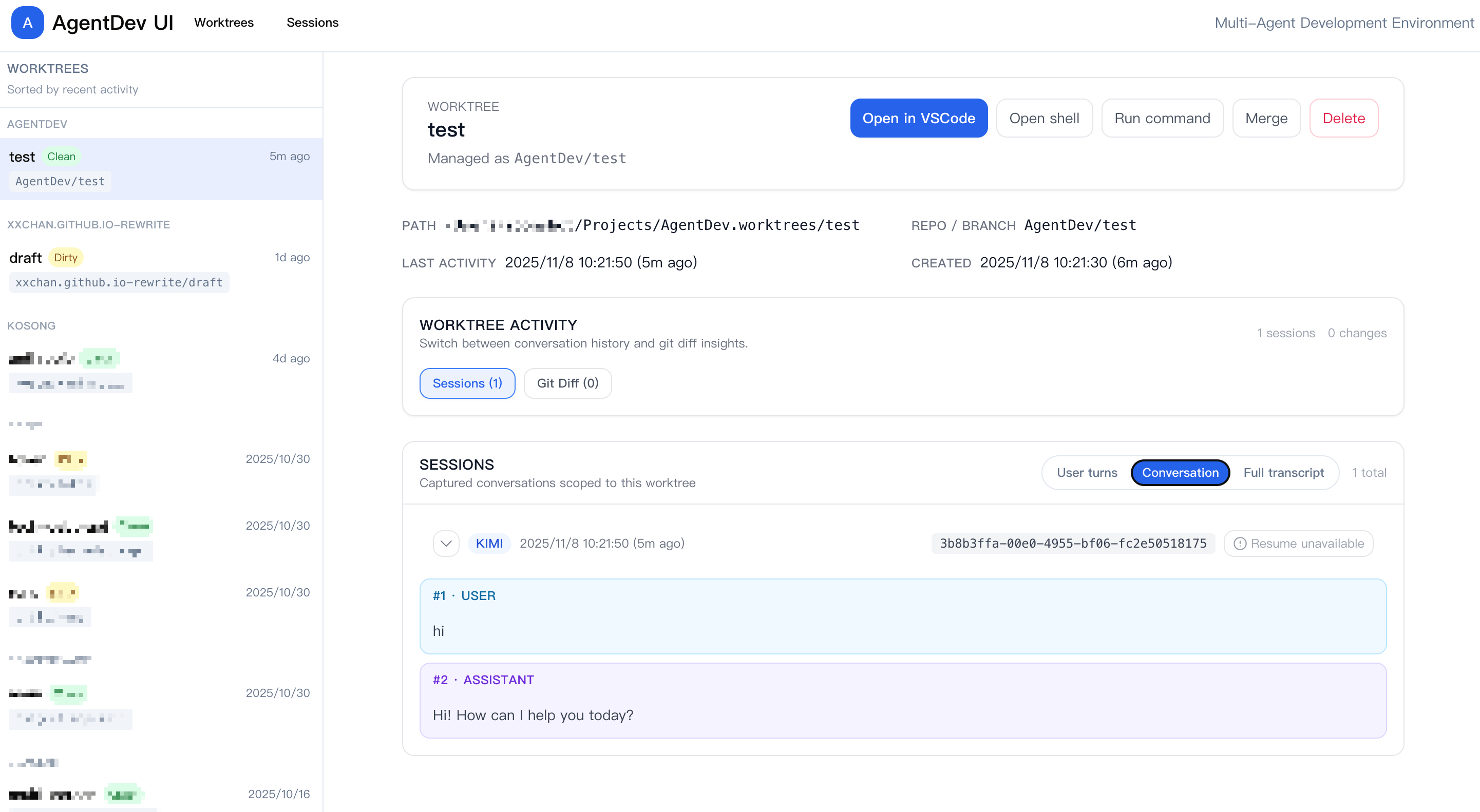The width and height of the screenshot is (1480, 812).
Task: Click the AgentDev "A" logo icon
Action: coord(27,23)
